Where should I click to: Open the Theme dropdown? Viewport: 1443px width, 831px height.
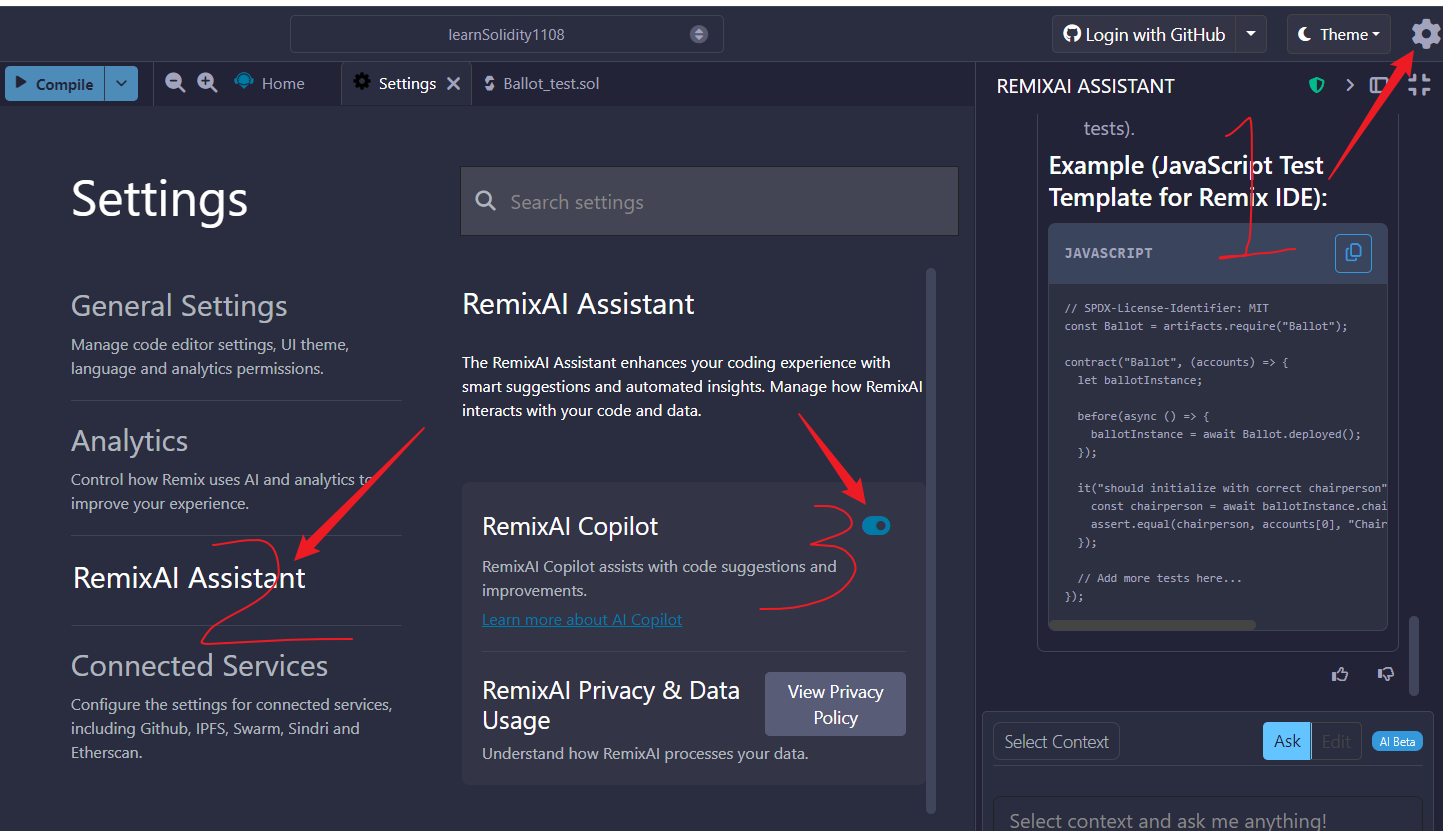coord(1338,34)
